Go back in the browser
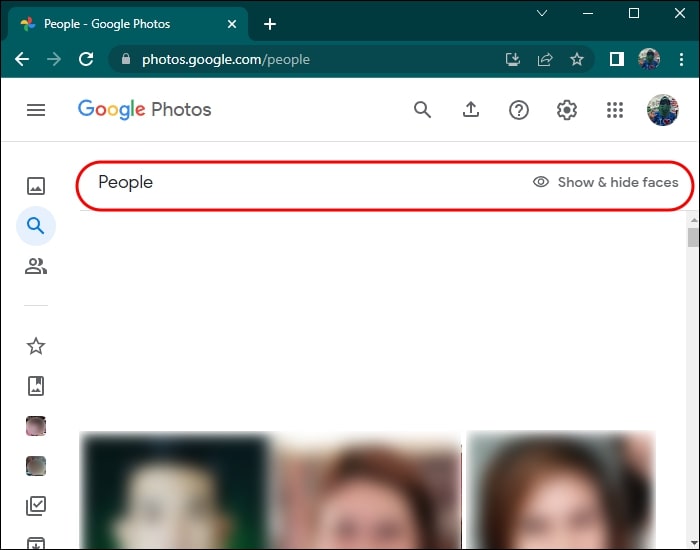This screenshot has height=550, width=700. [x=22, y=59]
